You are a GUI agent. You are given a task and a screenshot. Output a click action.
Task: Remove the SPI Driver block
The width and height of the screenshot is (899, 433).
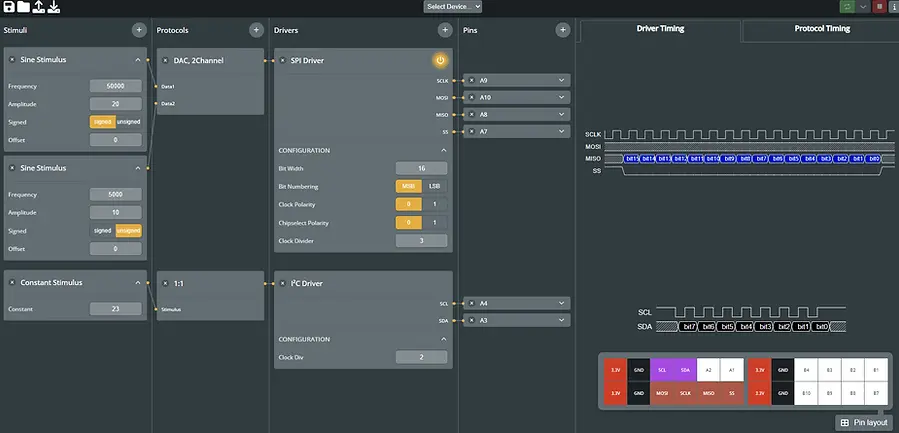coord(283,60)
